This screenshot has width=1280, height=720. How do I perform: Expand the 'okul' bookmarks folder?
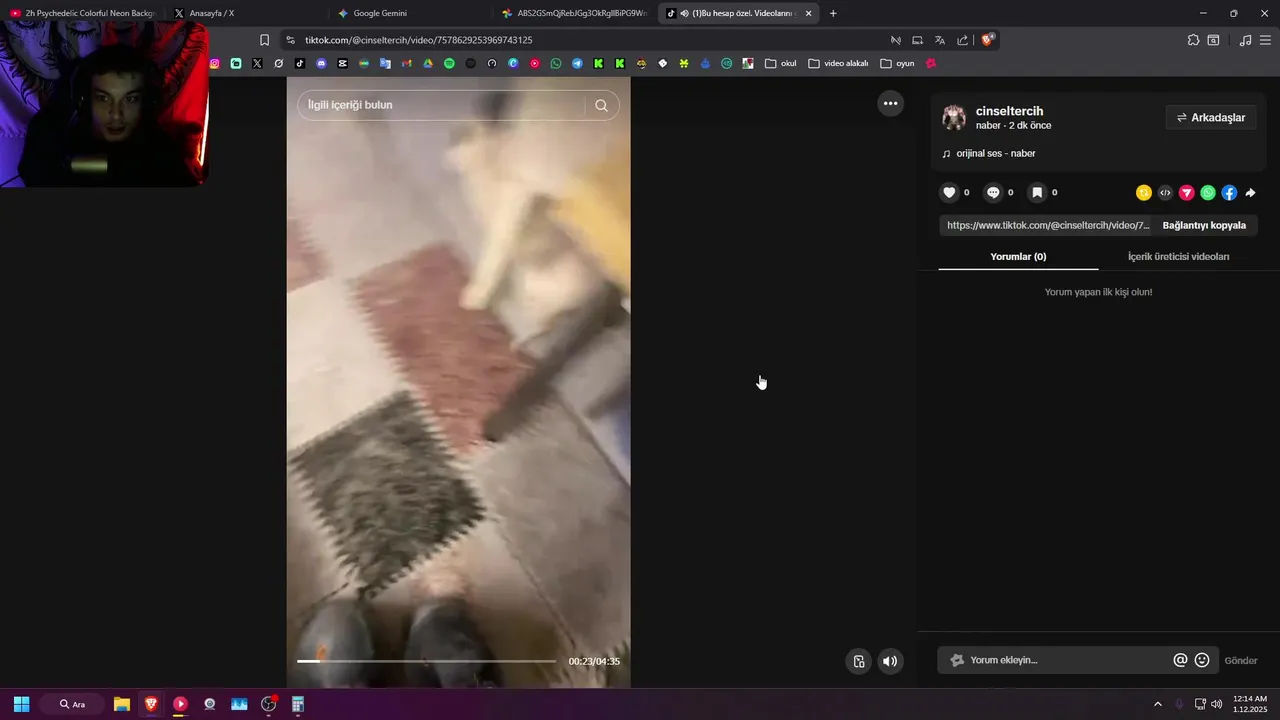point(780,63)
